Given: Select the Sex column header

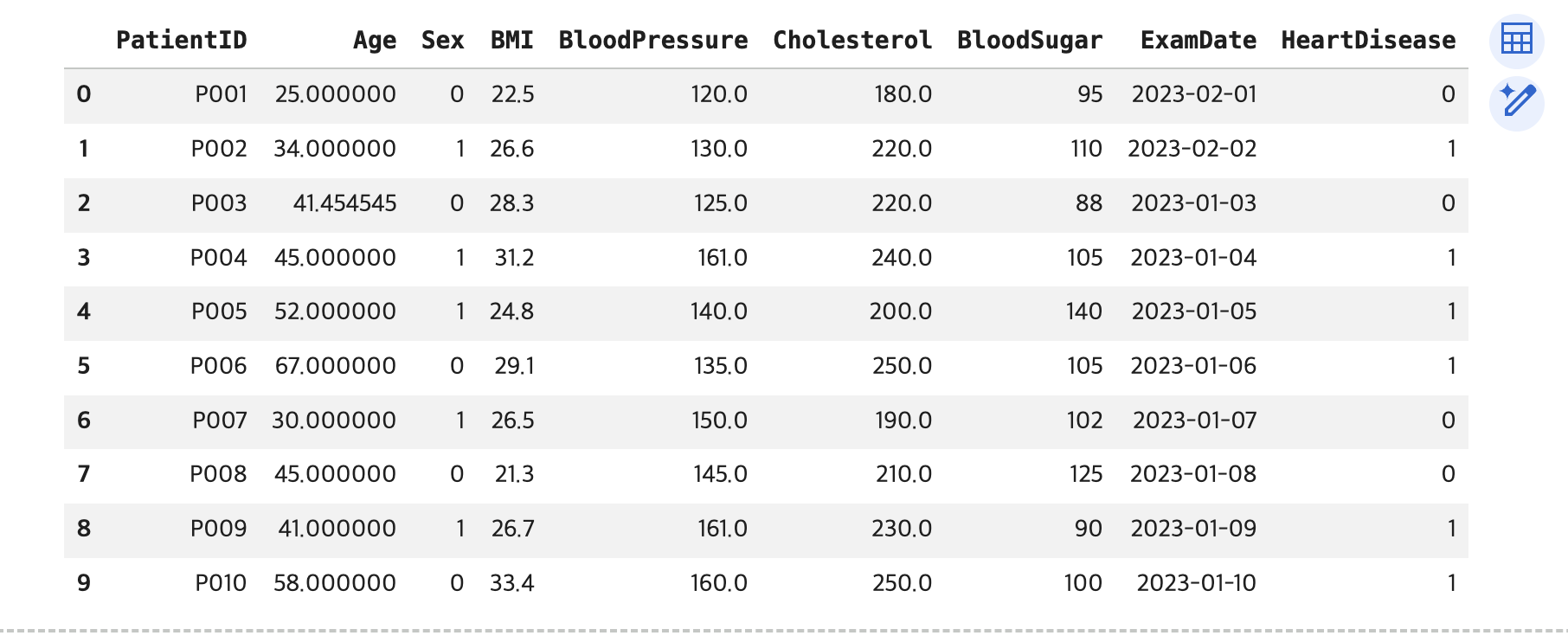Looking at the screenshot, I should pyautogui.click(x=442, y=40).
